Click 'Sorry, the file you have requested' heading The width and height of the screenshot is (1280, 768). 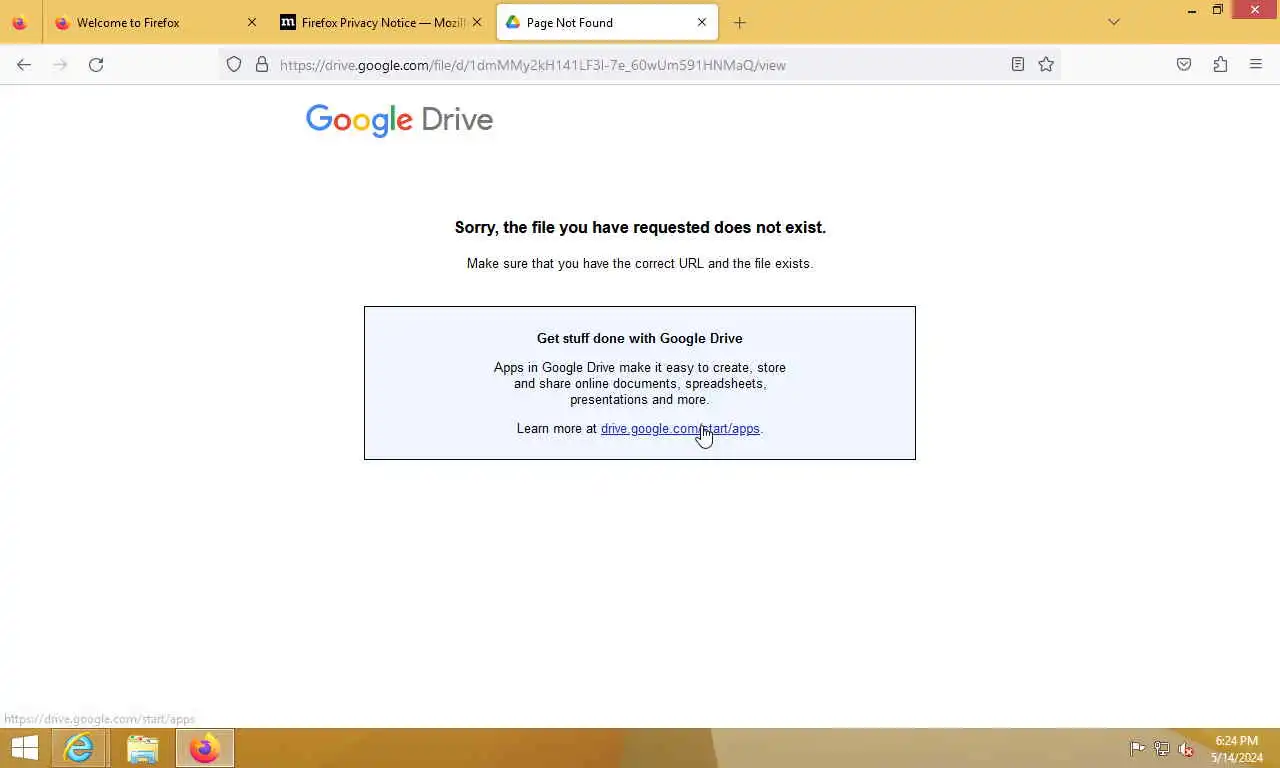coord(640,228)
